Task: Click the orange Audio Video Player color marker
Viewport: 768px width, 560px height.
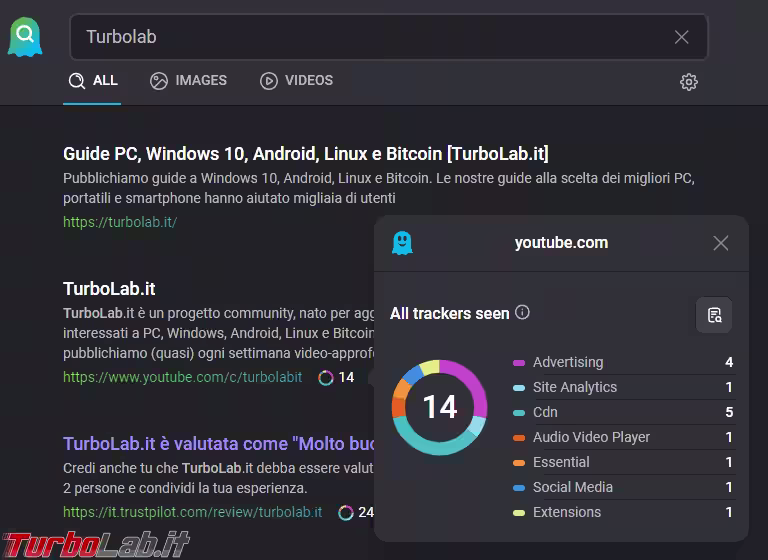Action: coord(519,438)
